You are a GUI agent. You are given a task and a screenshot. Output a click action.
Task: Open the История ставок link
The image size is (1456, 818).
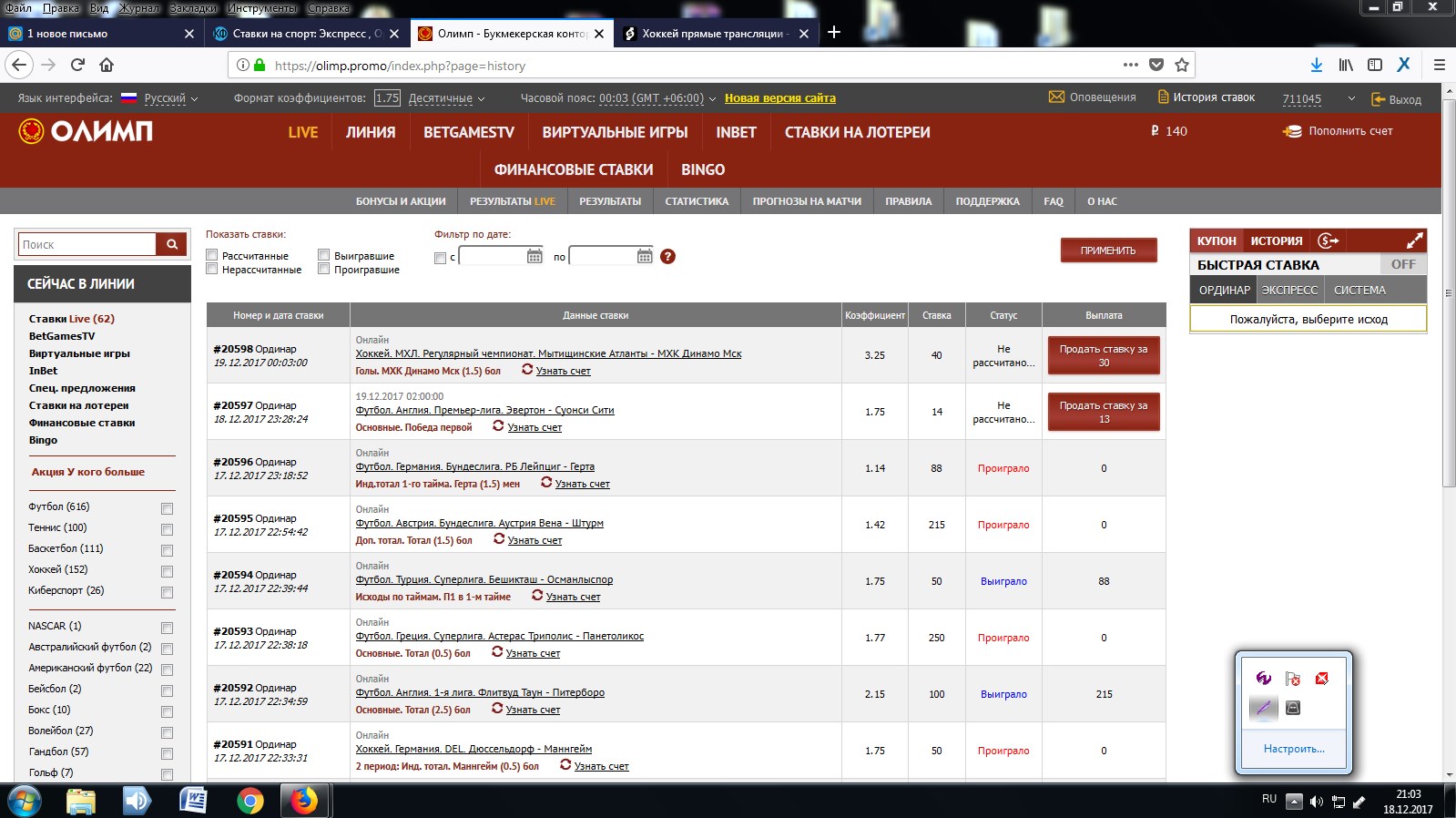(1207, 97)
